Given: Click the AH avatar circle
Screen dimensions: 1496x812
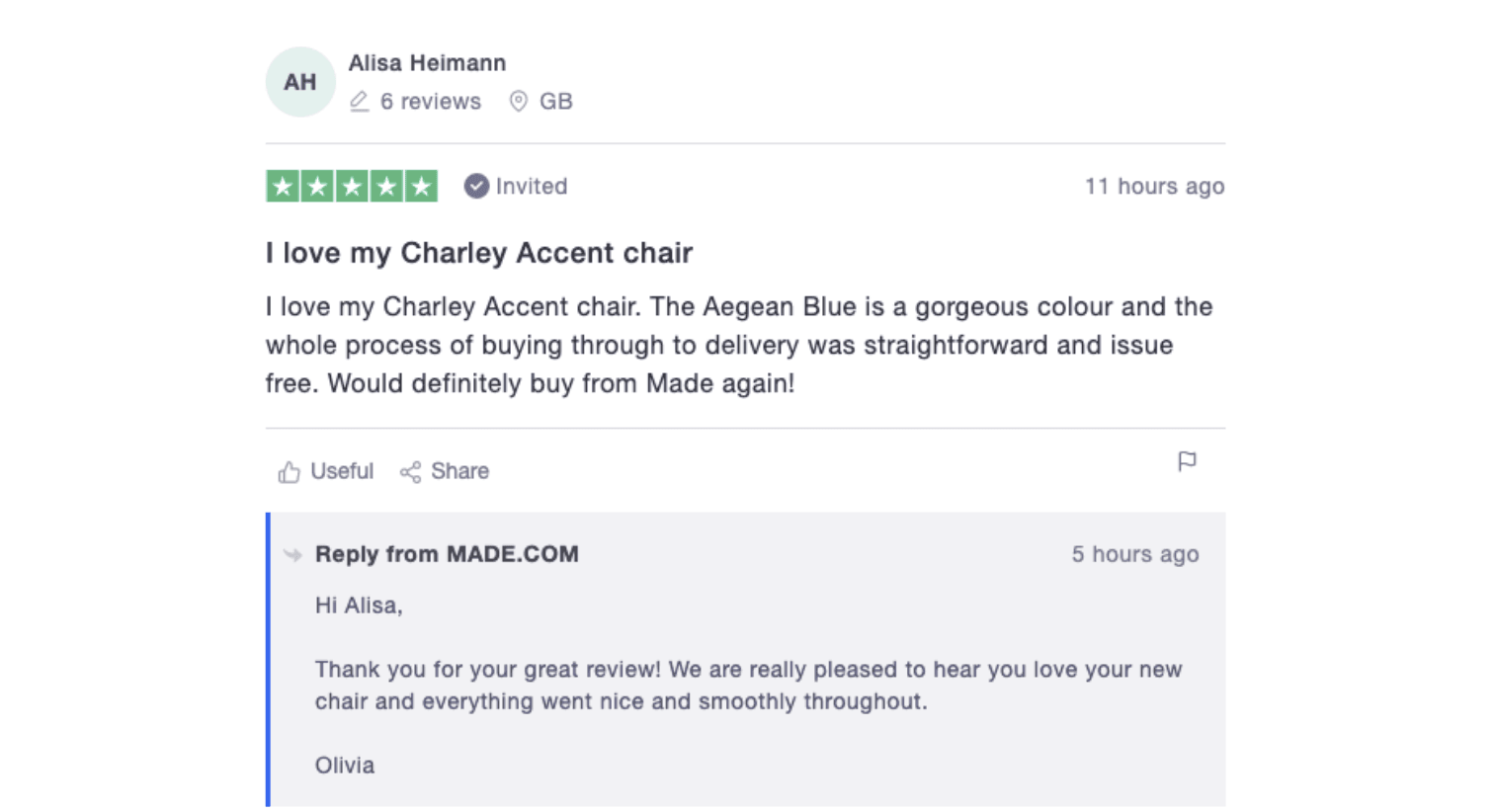Looking at the screenshot, I should 300,82.
